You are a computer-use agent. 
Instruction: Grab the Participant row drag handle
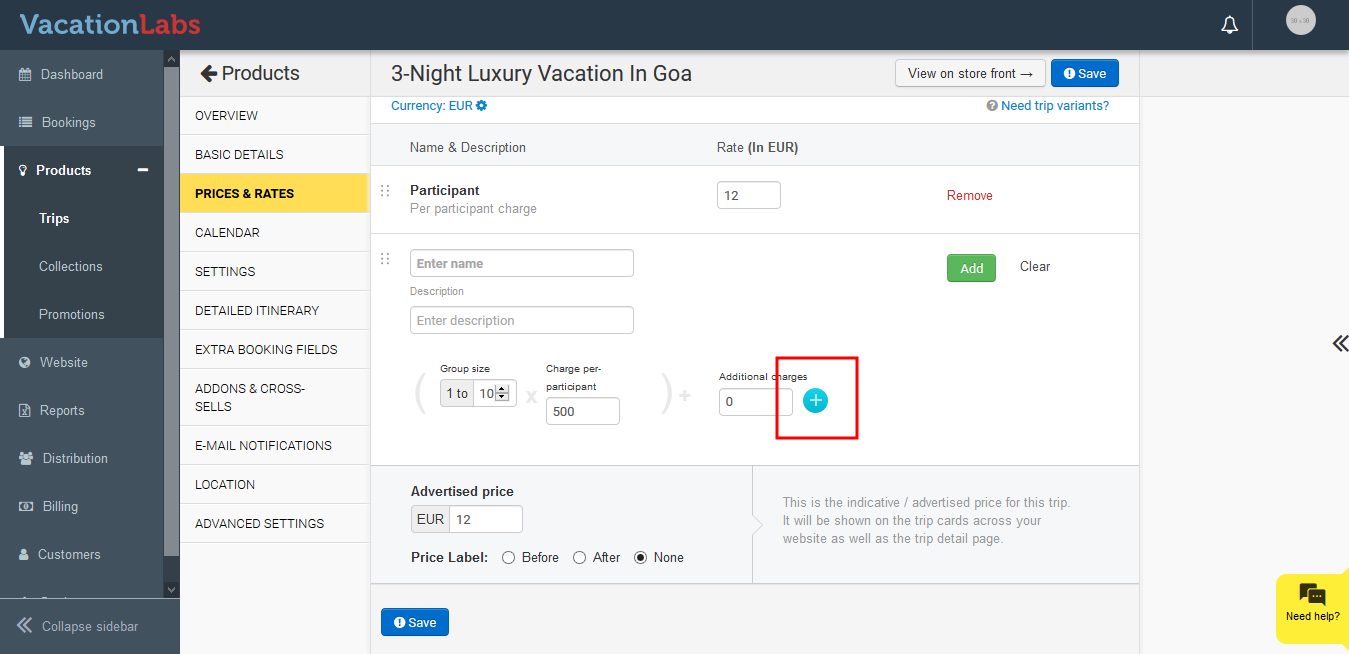[385, 191]
